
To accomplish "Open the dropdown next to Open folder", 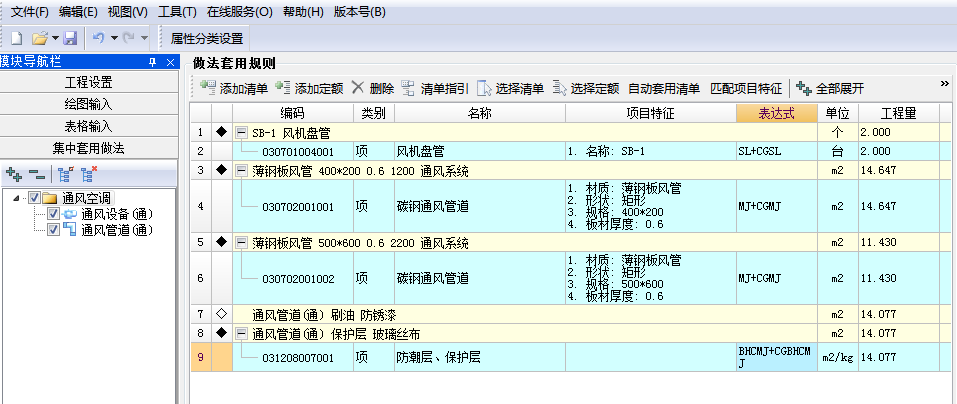I will 56,39.
